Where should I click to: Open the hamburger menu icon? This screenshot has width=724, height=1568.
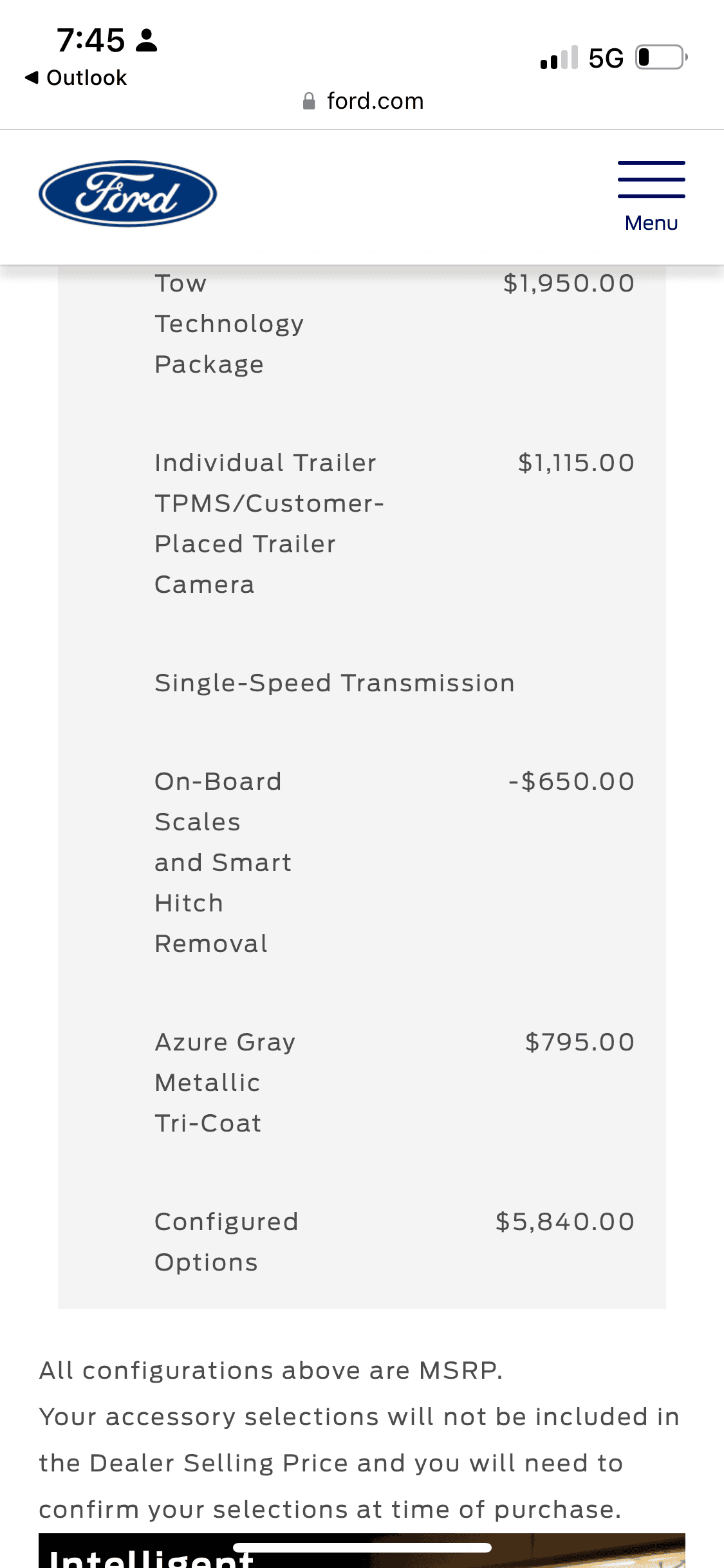651,180
